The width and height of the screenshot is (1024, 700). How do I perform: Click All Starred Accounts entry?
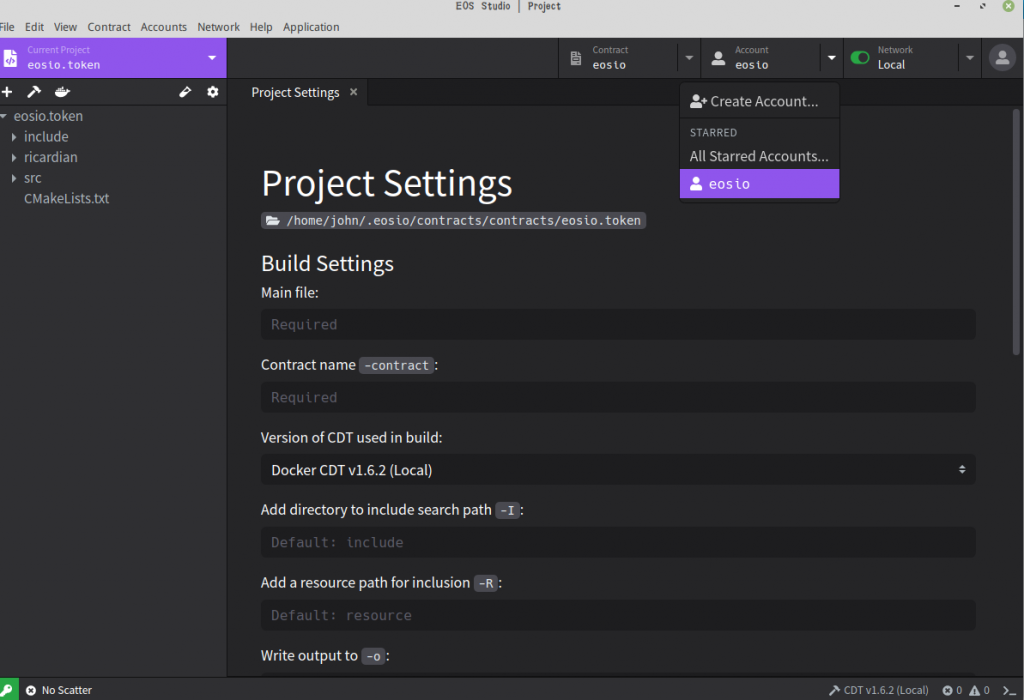759,156
